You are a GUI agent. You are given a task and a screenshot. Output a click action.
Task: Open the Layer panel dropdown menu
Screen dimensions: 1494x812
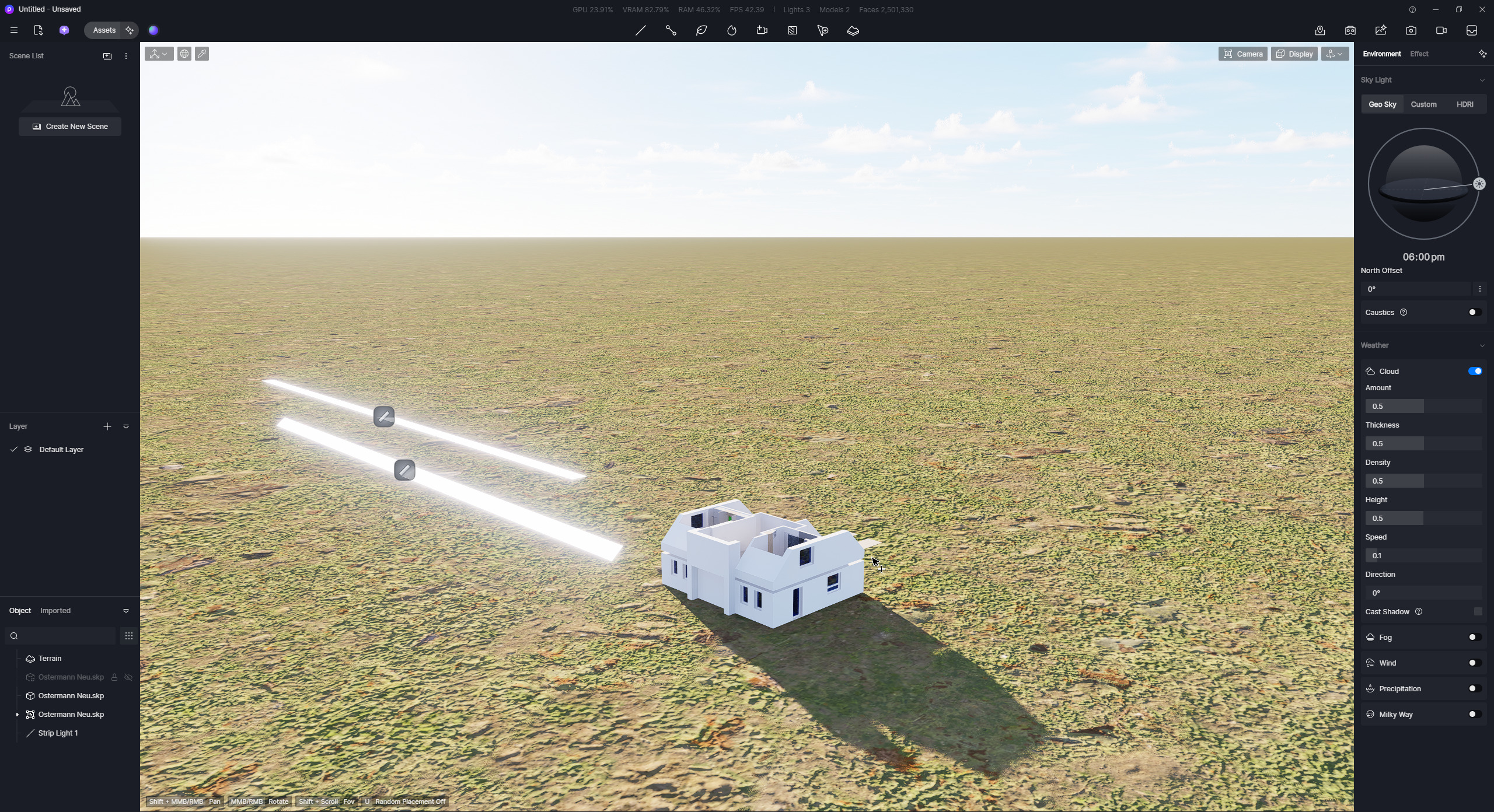click(x=126, y=426)
